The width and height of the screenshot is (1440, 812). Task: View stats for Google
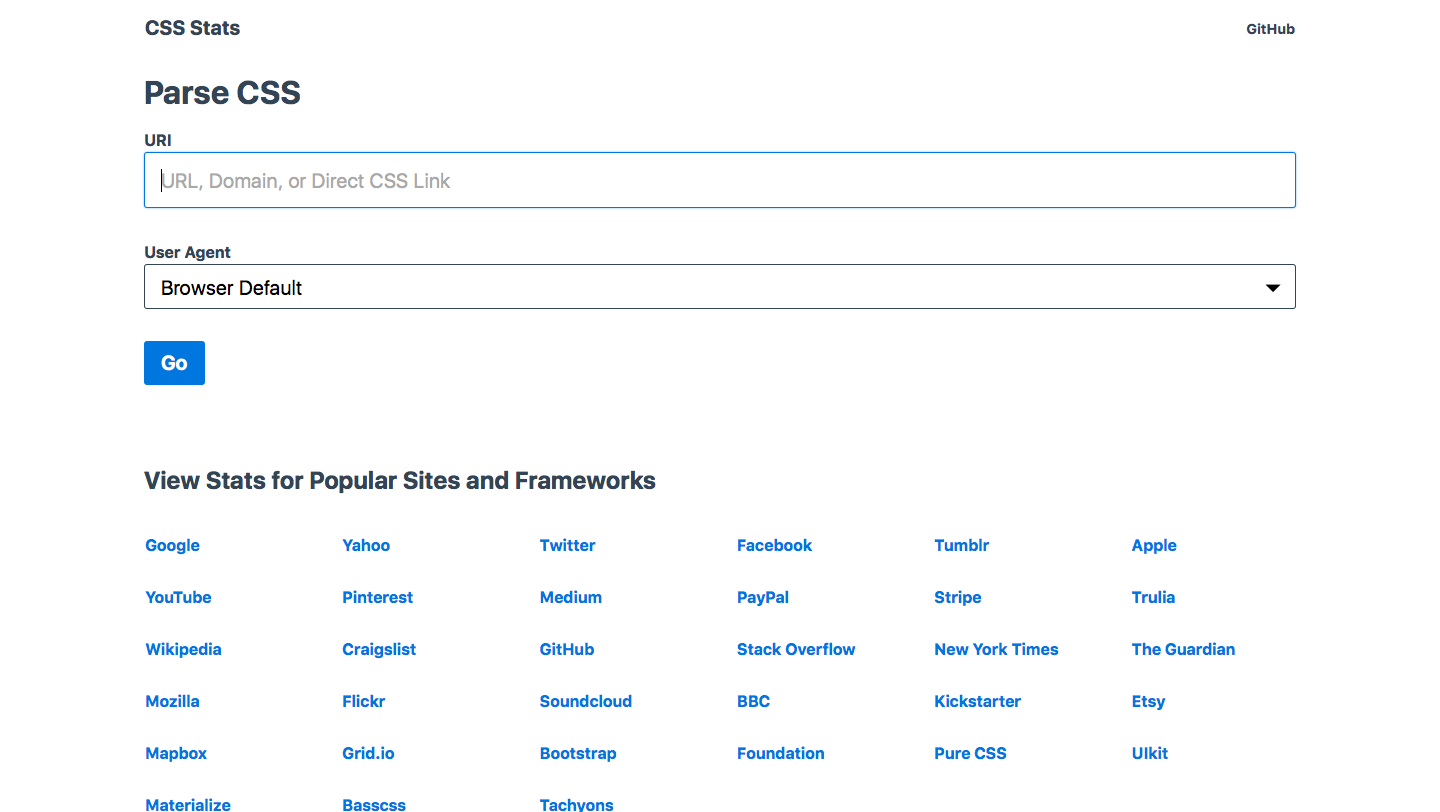click(172, 545)
